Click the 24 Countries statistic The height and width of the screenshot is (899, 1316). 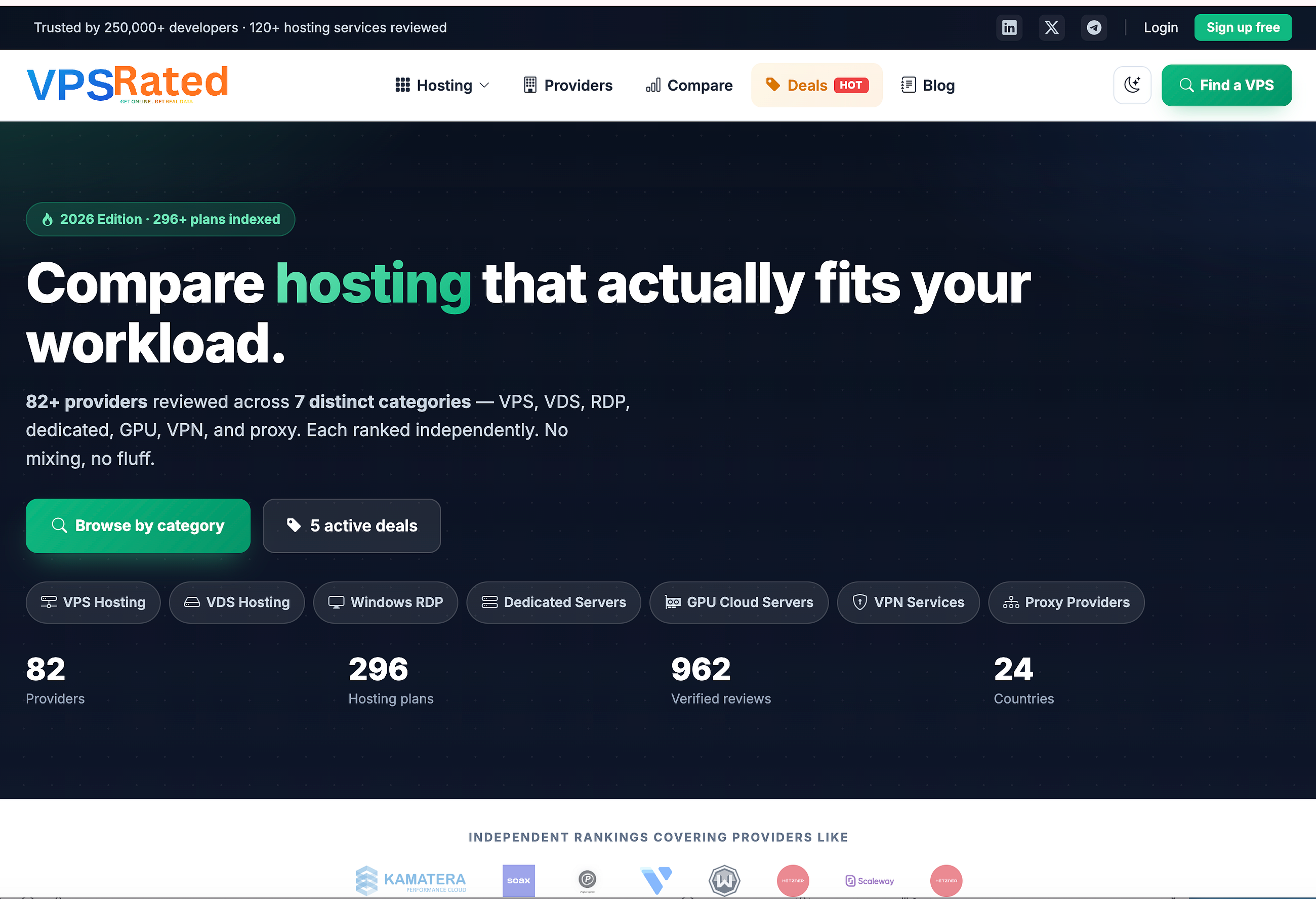tap(1024, 680)
